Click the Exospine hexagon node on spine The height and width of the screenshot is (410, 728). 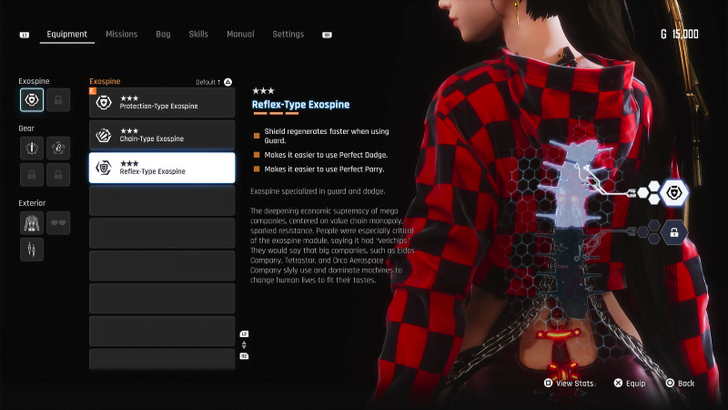(675, 192)
